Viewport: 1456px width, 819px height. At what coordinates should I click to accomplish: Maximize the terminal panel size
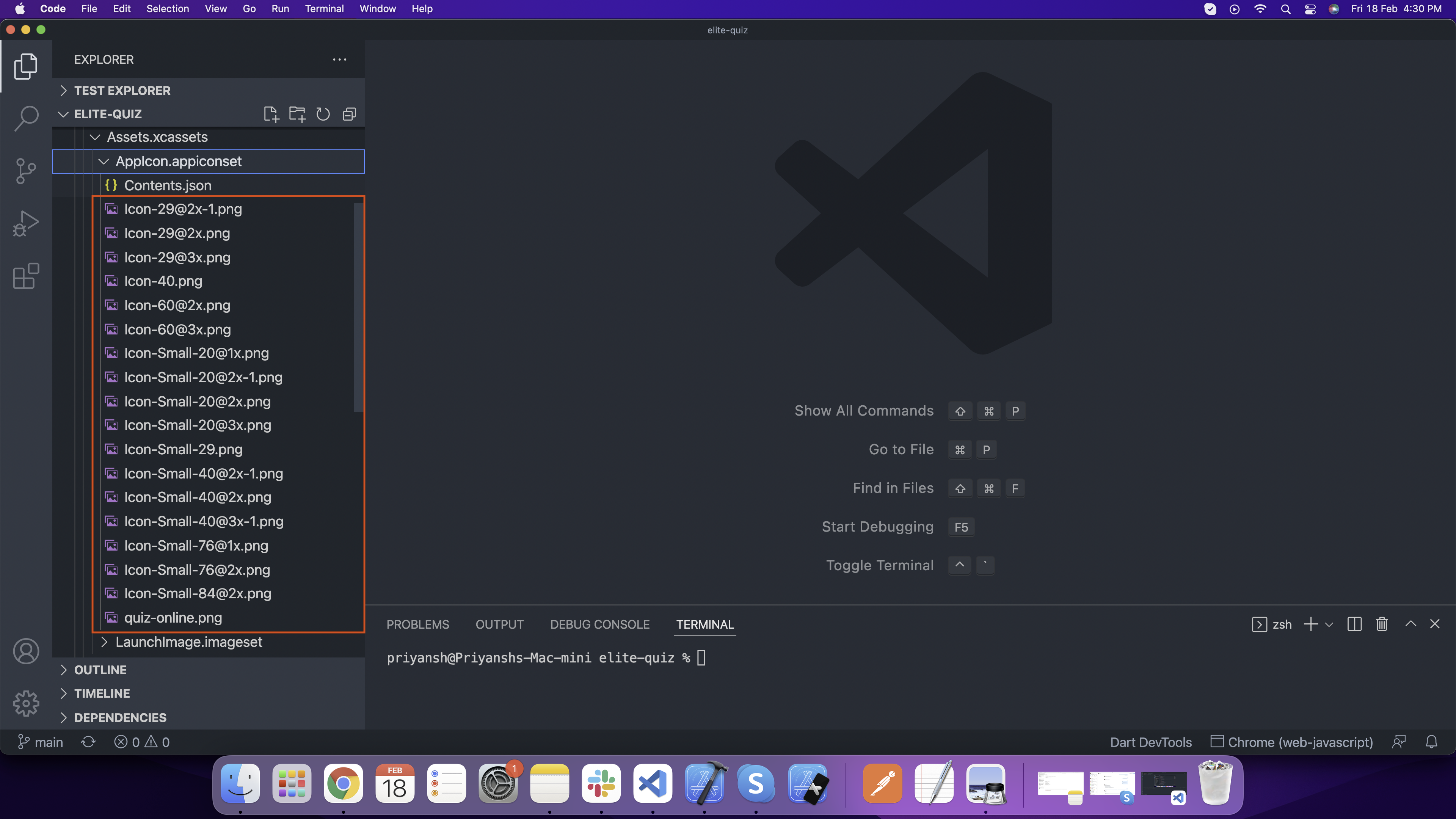[1411, 624]
